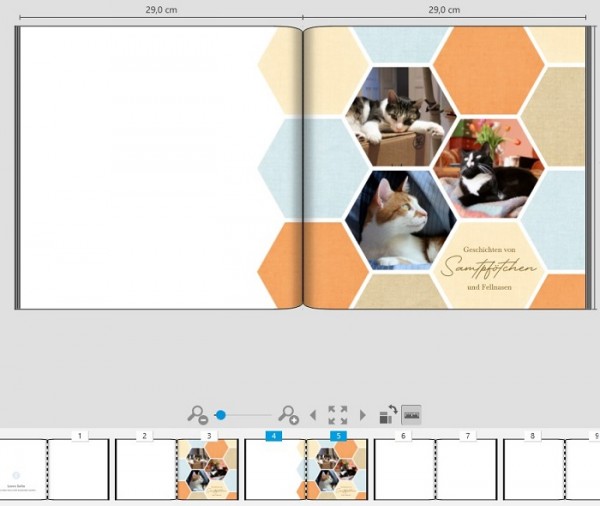Open blank page 6 thumbnail

tap(404, 469)
